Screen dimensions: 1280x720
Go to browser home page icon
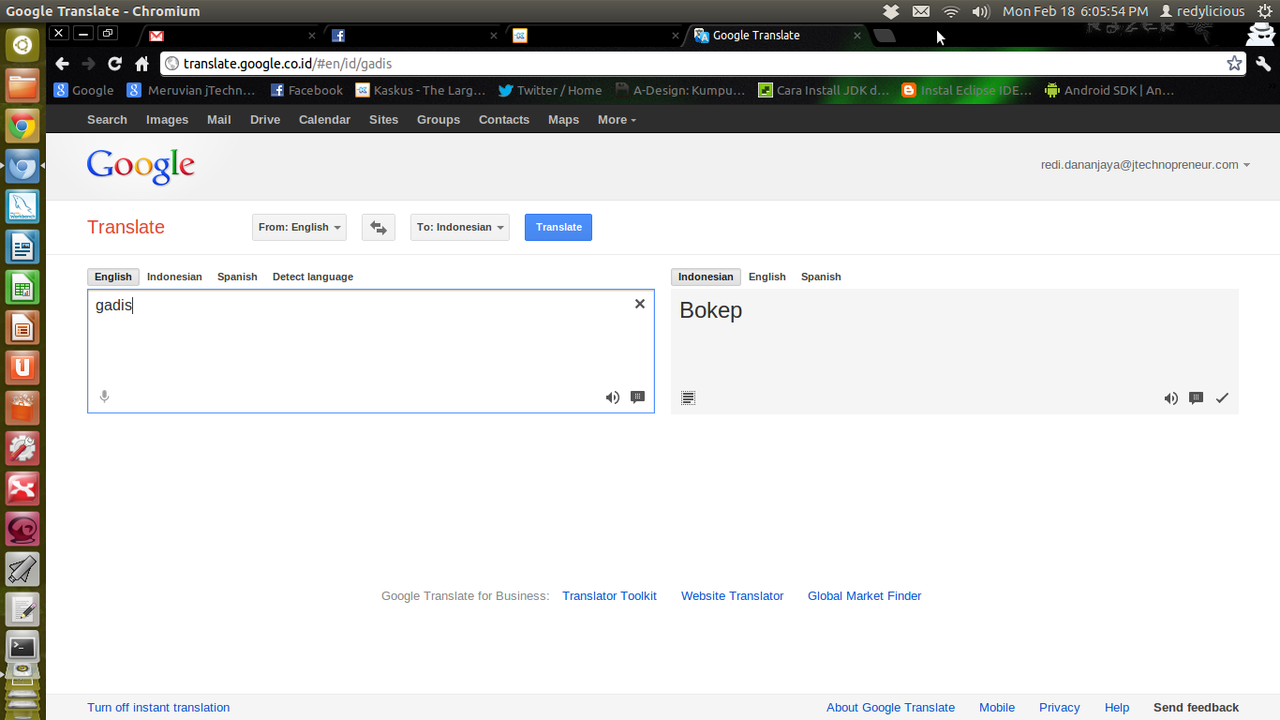pos(142,63)
